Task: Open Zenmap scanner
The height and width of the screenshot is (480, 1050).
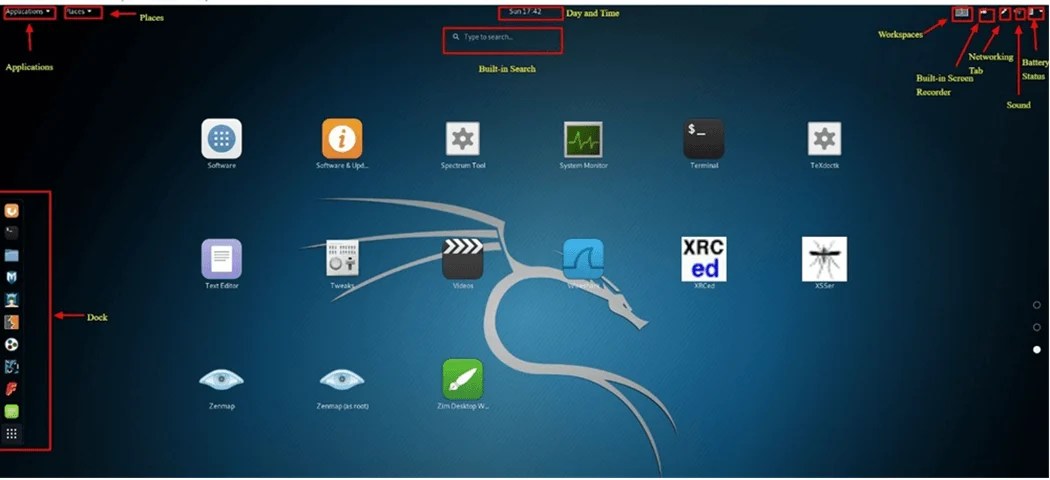Action: coord(222,380)
